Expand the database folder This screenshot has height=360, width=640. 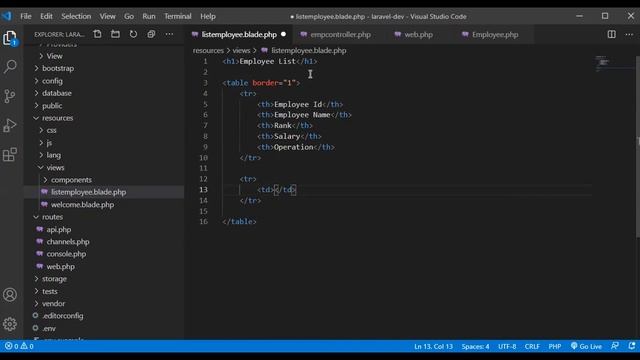tap(57, 93)
